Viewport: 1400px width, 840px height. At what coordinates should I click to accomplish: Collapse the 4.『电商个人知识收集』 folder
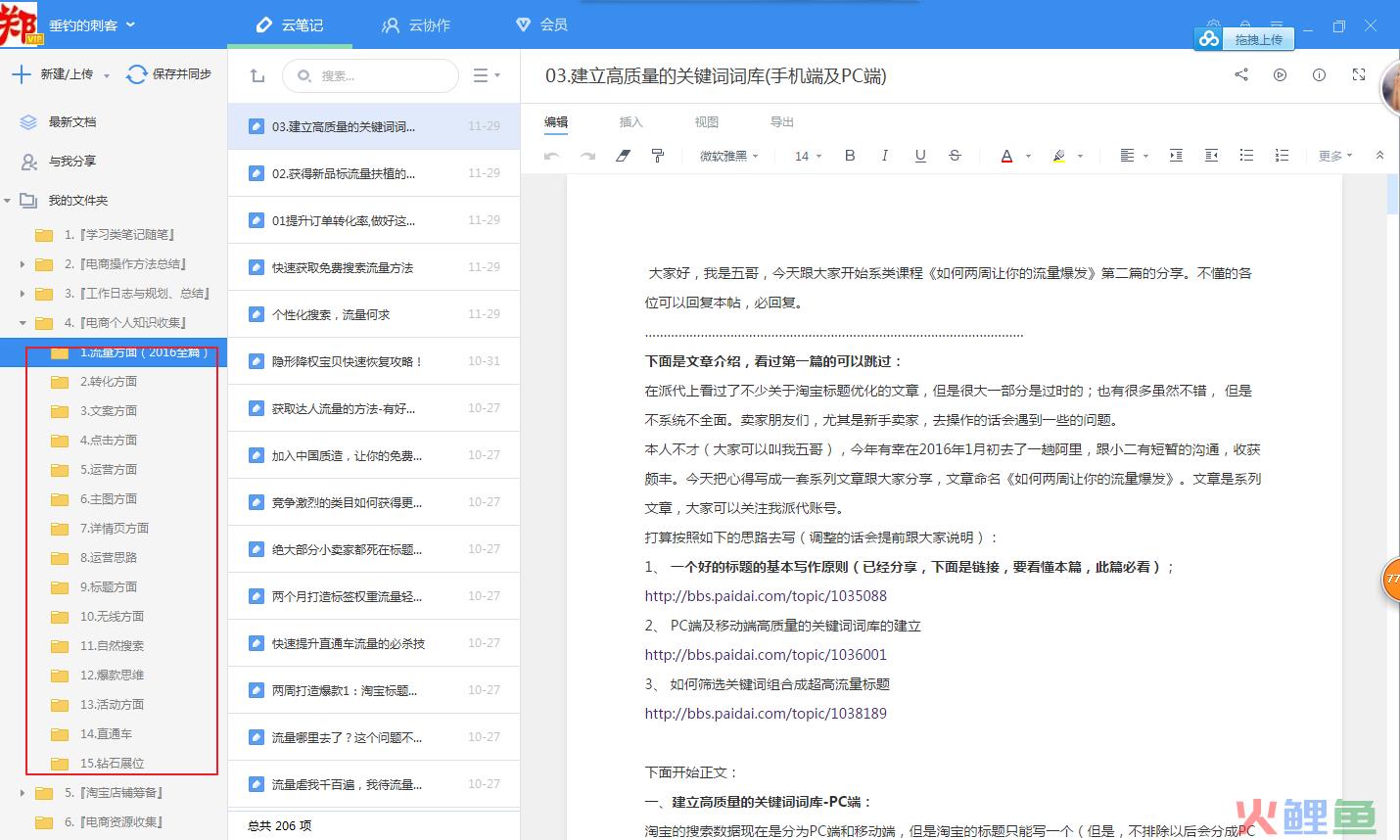pos(23,323)
